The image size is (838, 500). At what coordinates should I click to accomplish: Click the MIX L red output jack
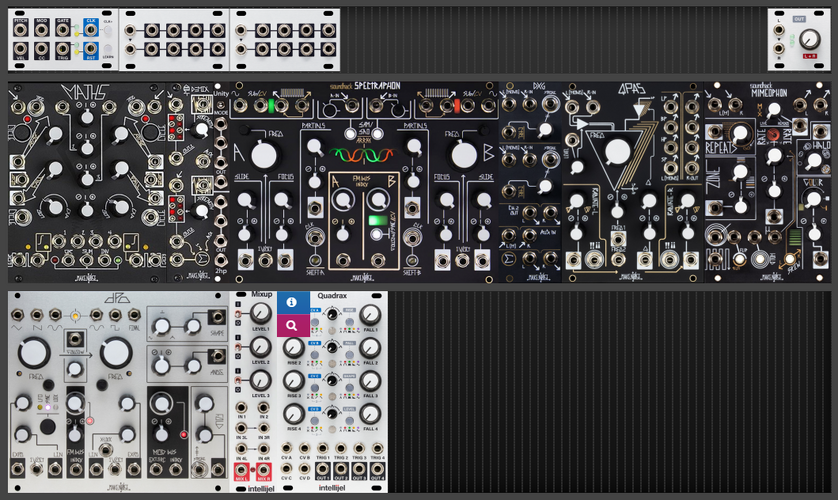point(241,471)
